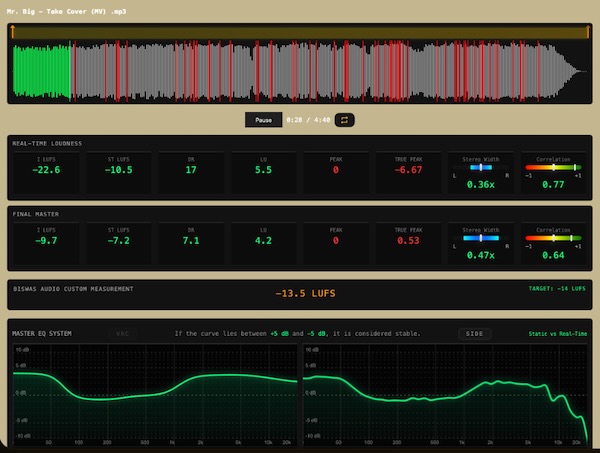Click the yellow loop region bar

(300, 32)
